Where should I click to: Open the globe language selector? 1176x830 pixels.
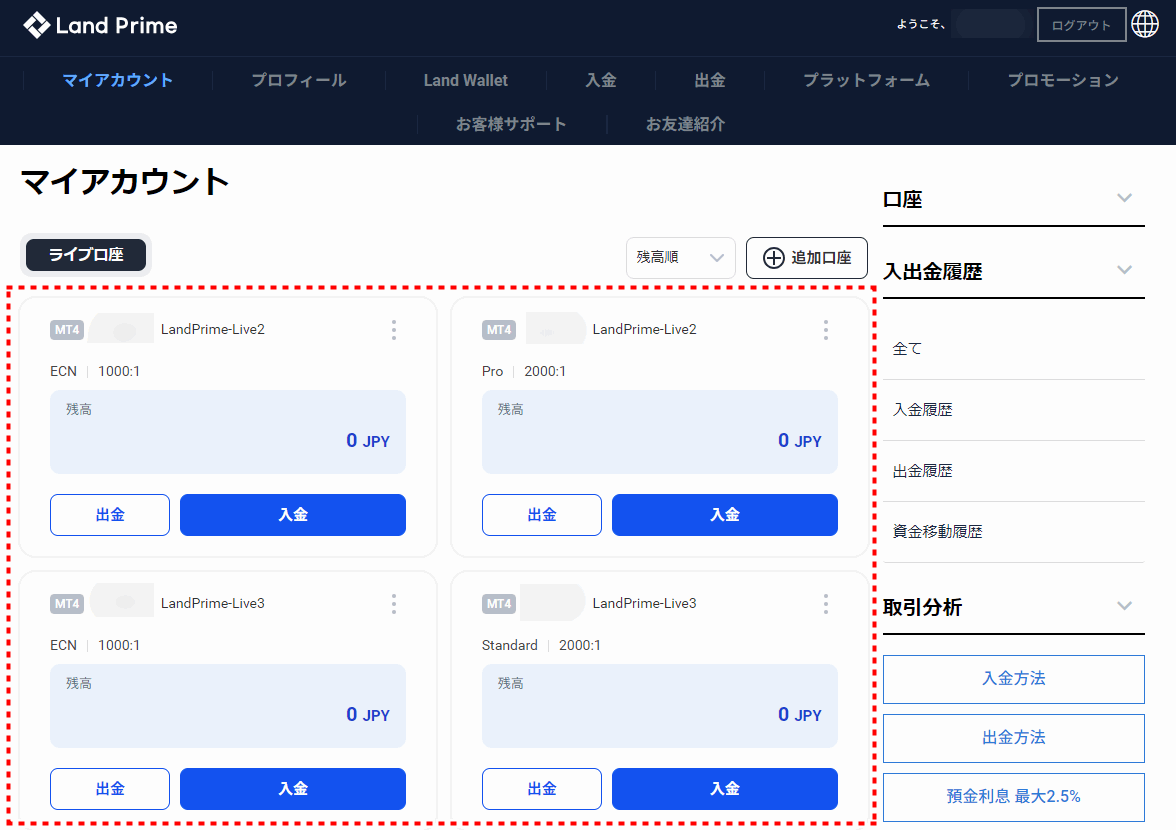click(1144, 24)
